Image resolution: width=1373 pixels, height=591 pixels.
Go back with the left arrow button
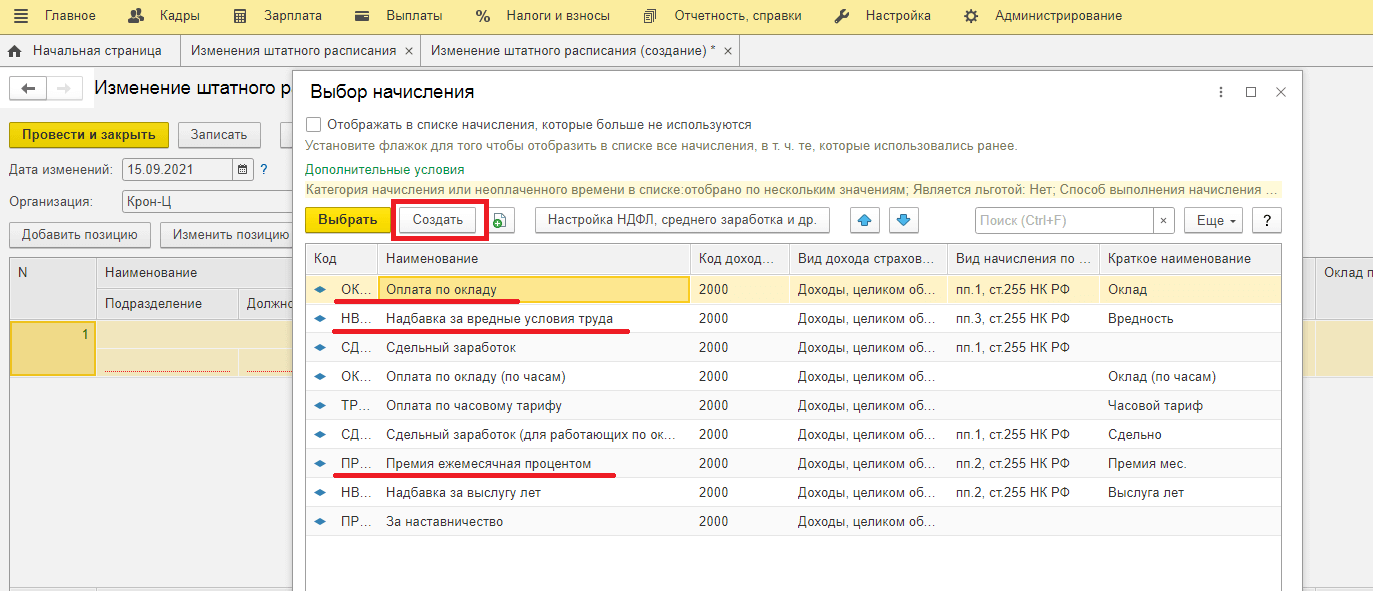(28, 89)
